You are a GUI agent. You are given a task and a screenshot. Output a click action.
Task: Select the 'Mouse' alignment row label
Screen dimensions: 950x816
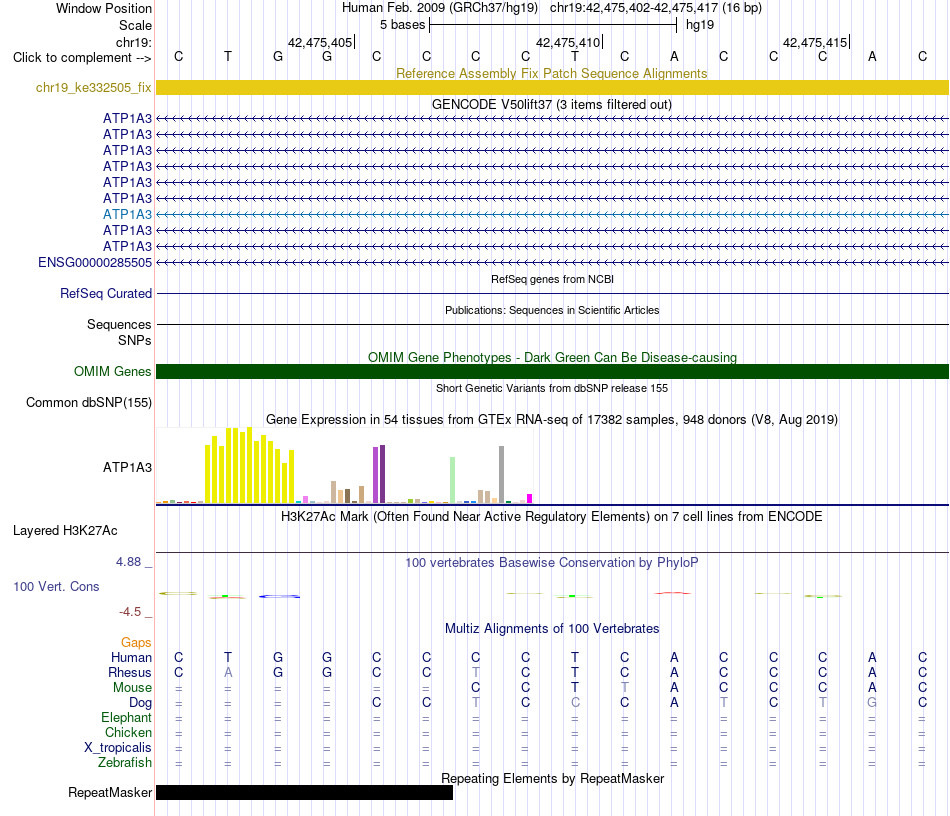pos(132,688)
